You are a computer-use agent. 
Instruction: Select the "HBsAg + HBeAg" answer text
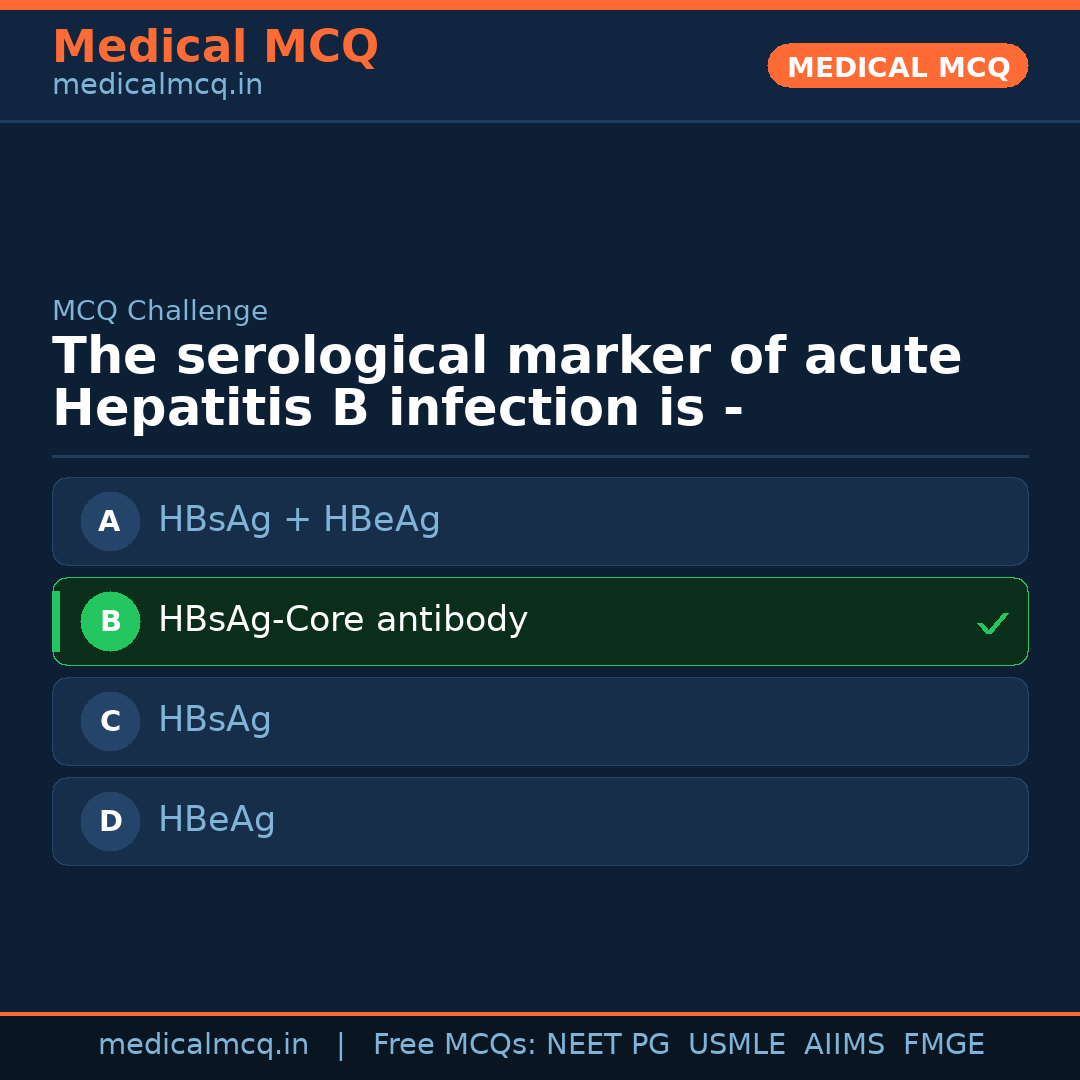pos(299,520)
